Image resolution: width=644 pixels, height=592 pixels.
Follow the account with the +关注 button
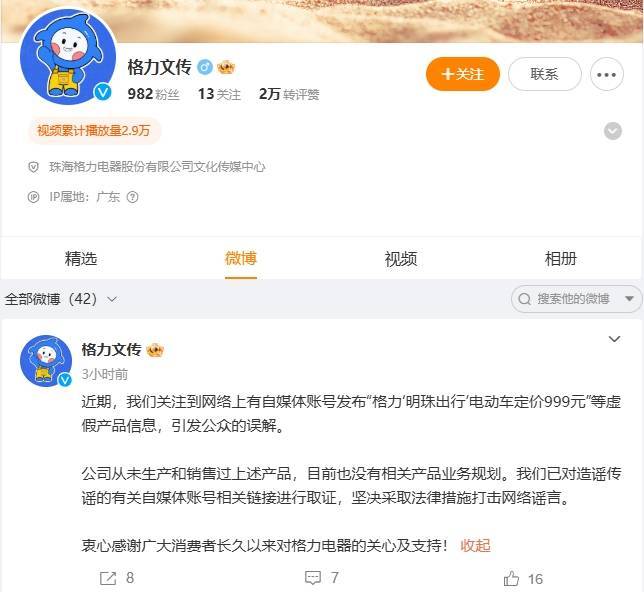point(463,74)
